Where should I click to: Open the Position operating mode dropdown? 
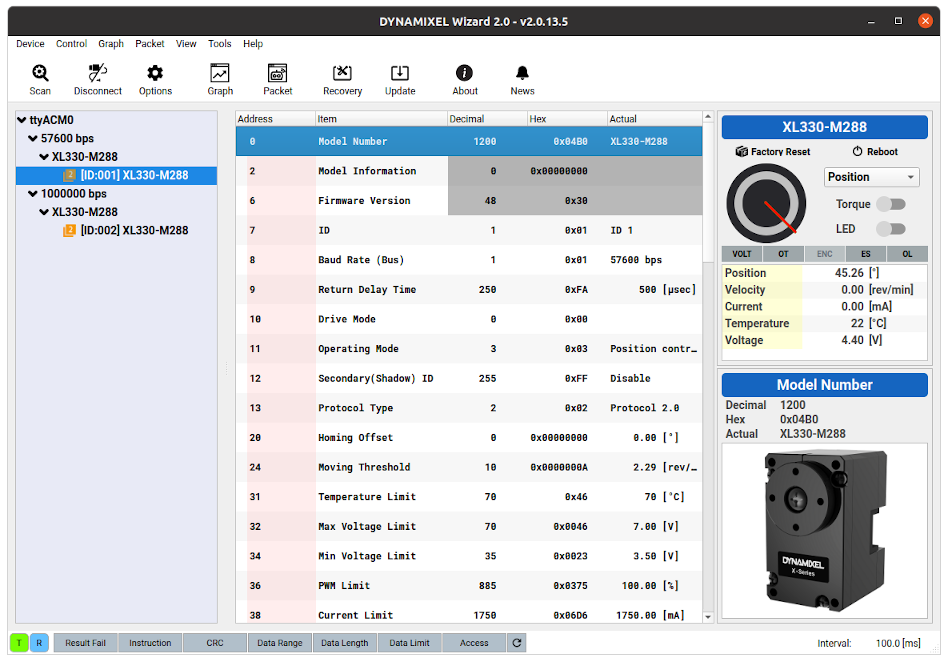click(871, 177)
